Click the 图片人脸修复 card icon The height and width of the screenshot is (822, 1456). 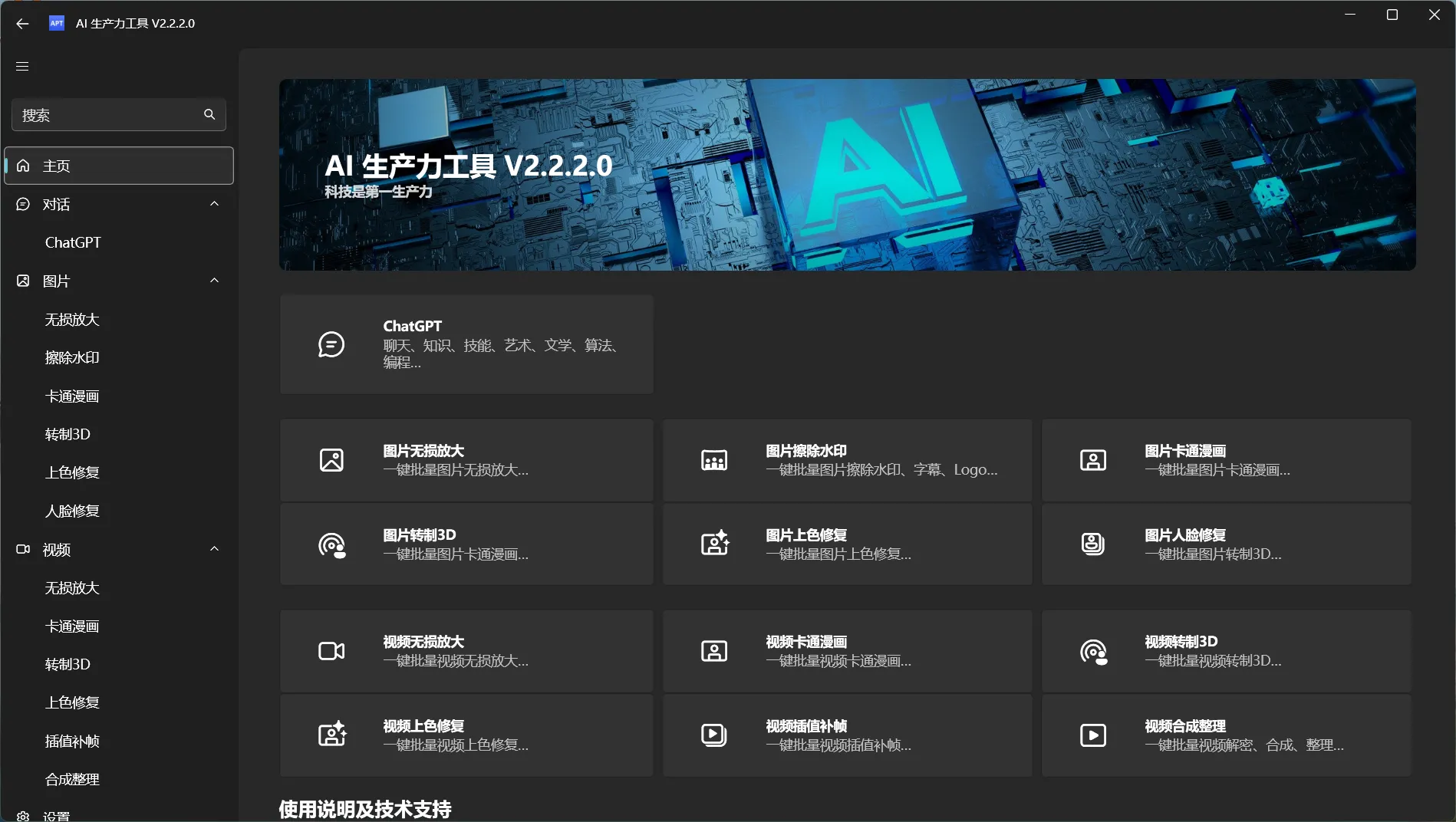1093,544
